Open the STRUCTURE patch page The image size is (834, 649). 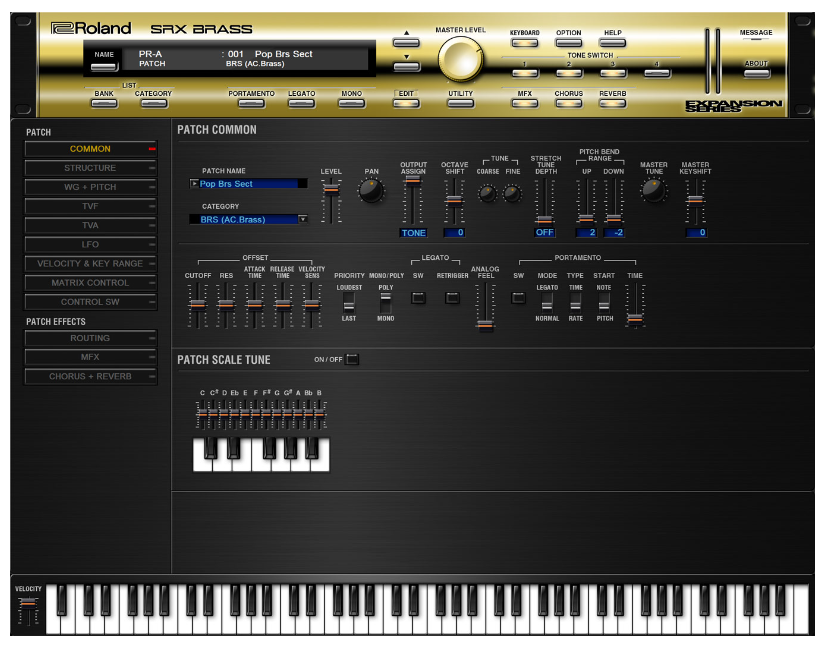coord(90,168)
